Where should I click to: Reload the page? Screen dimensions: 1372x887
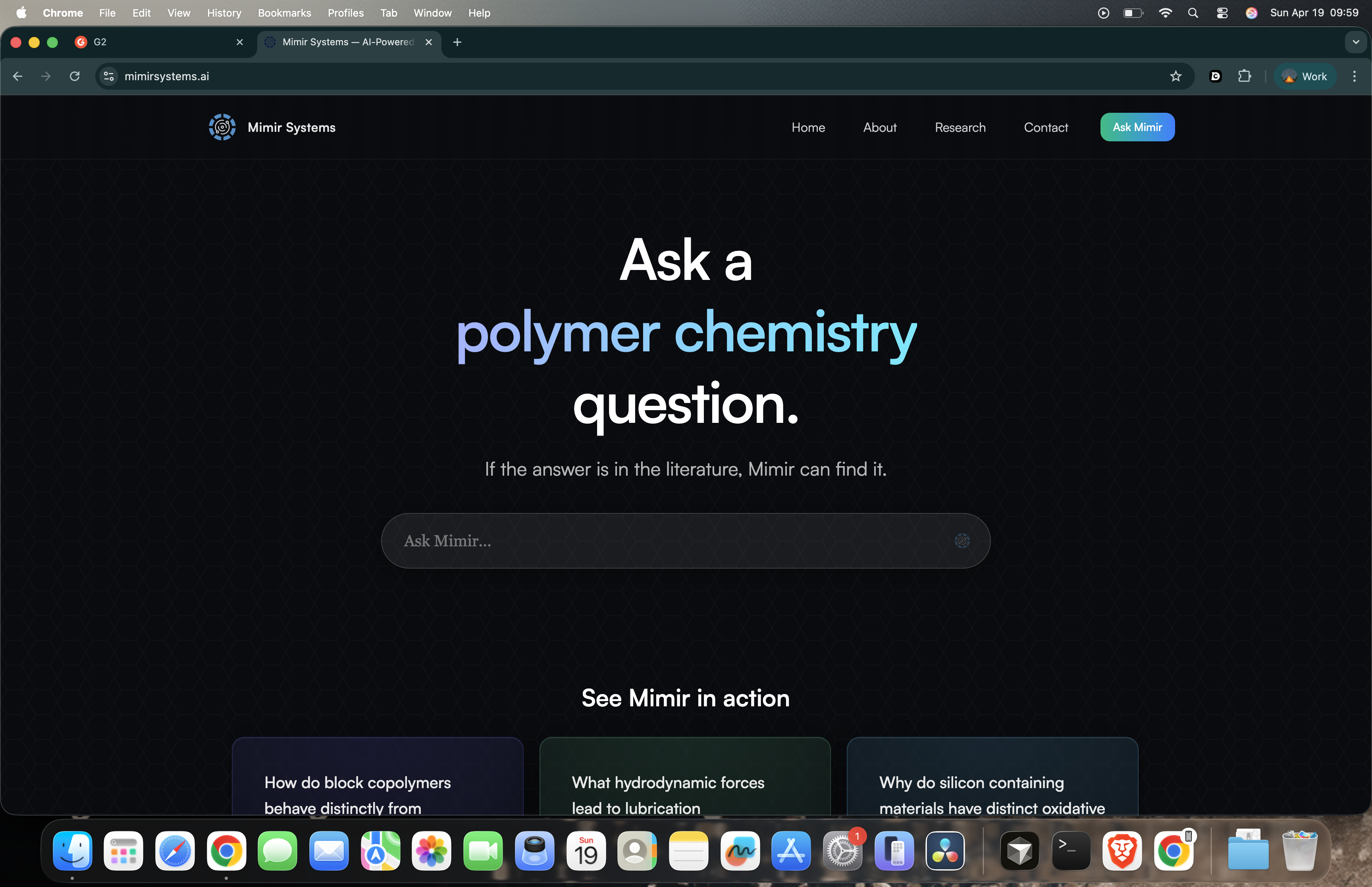(x=74, y=76)
